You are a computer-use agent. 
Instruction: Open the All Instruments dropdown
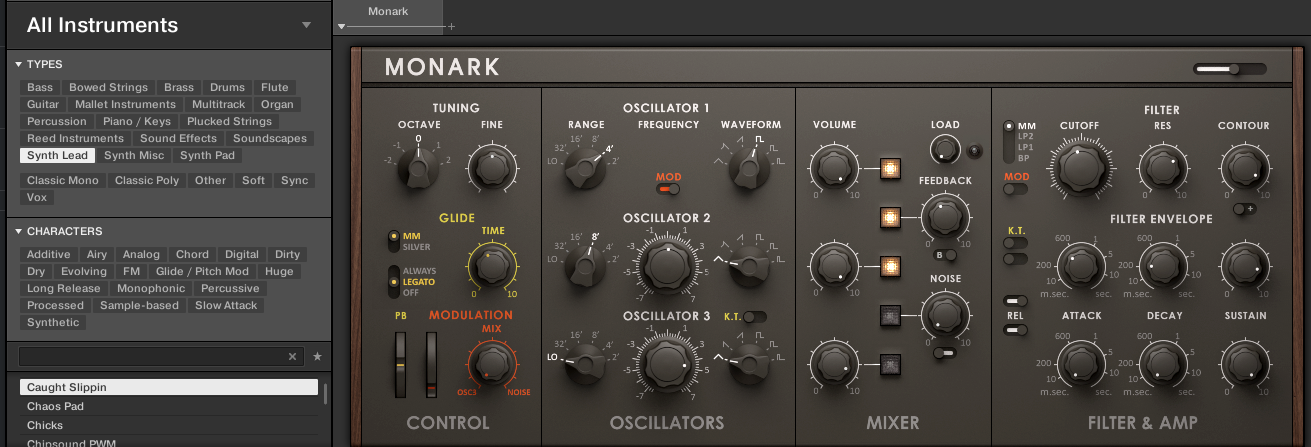click(x=306, y=25)
